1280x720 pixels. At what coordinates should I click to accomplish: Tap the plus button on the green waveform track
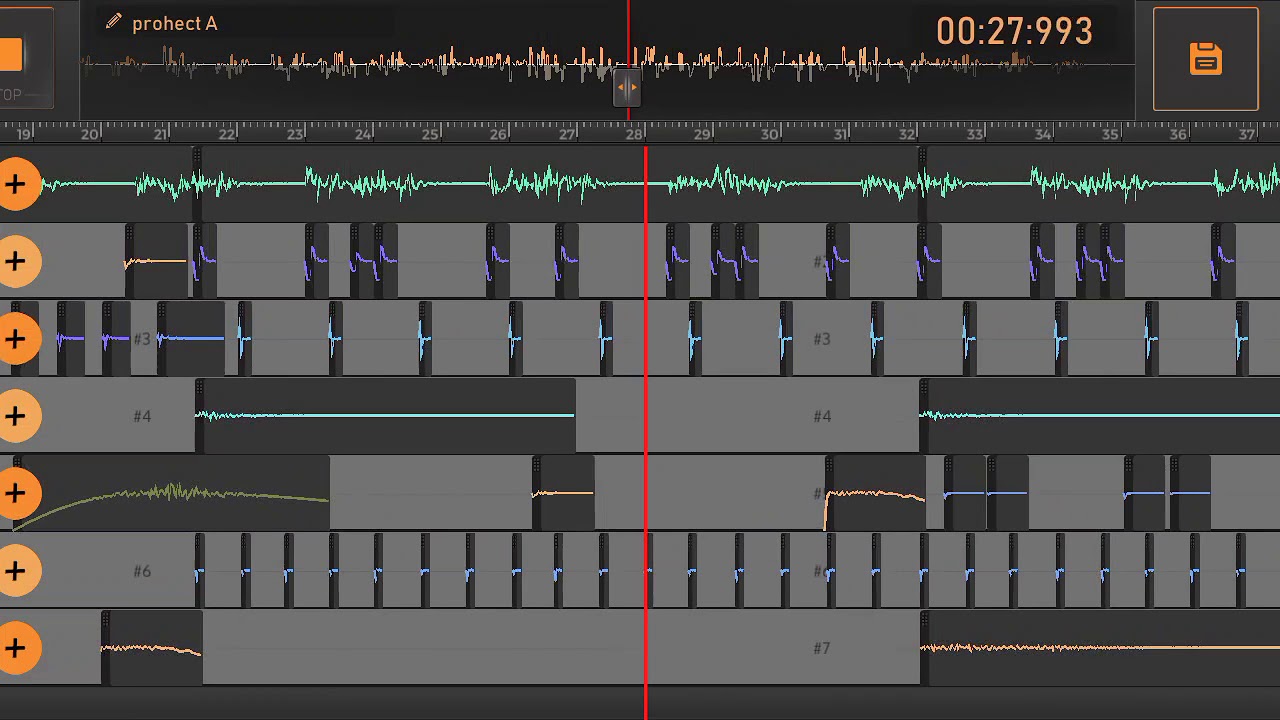pyautogui.click(x=14, y=184)
